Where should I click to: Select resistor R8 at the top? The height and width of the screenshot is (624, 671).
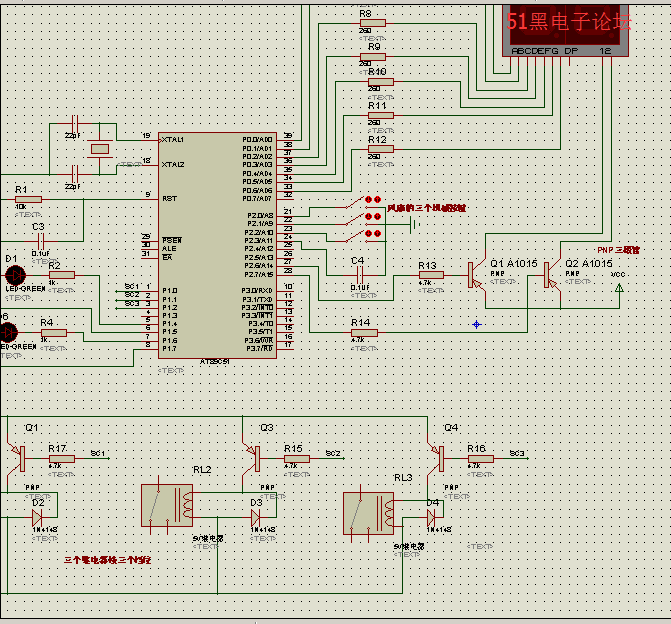pyautogui.click(x=372, y=23)
